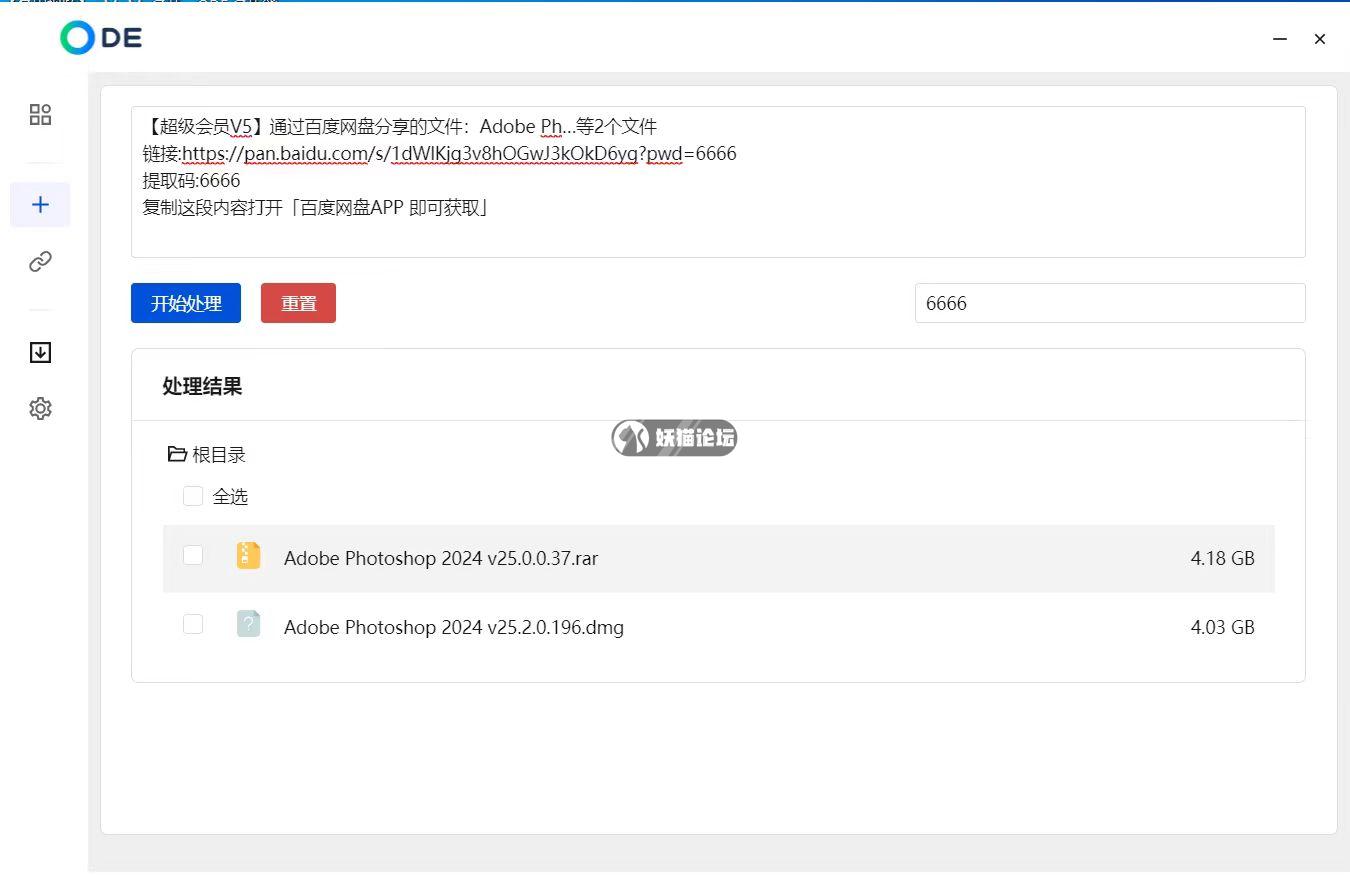Open the dashboard grid icon in sidebar

pyautogui.click(x=40, y=114)
